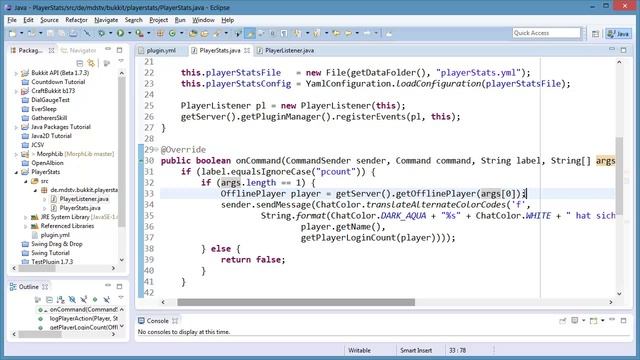Toggle Hide Non-Public Members green dot button

[x=95, y=300]
